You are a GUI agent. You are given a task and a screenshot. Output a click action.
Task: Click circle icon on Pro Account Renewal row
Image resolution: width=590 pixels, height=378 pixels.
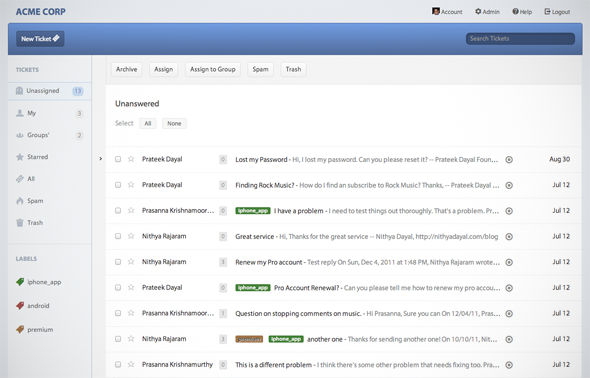[509, 288]
